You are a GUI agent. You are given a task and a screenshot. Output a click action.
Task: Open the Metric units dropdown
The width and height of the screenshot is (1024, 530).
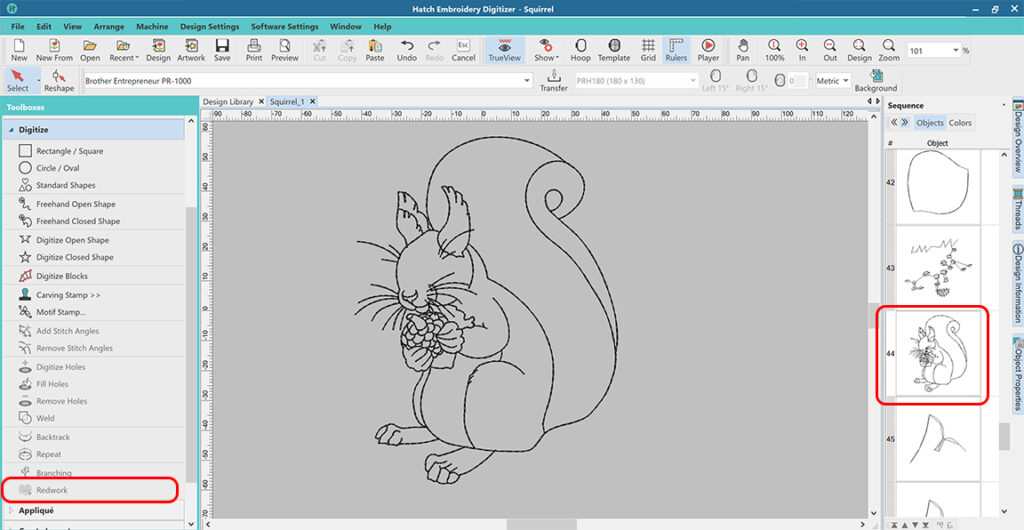tap(831, 80)
